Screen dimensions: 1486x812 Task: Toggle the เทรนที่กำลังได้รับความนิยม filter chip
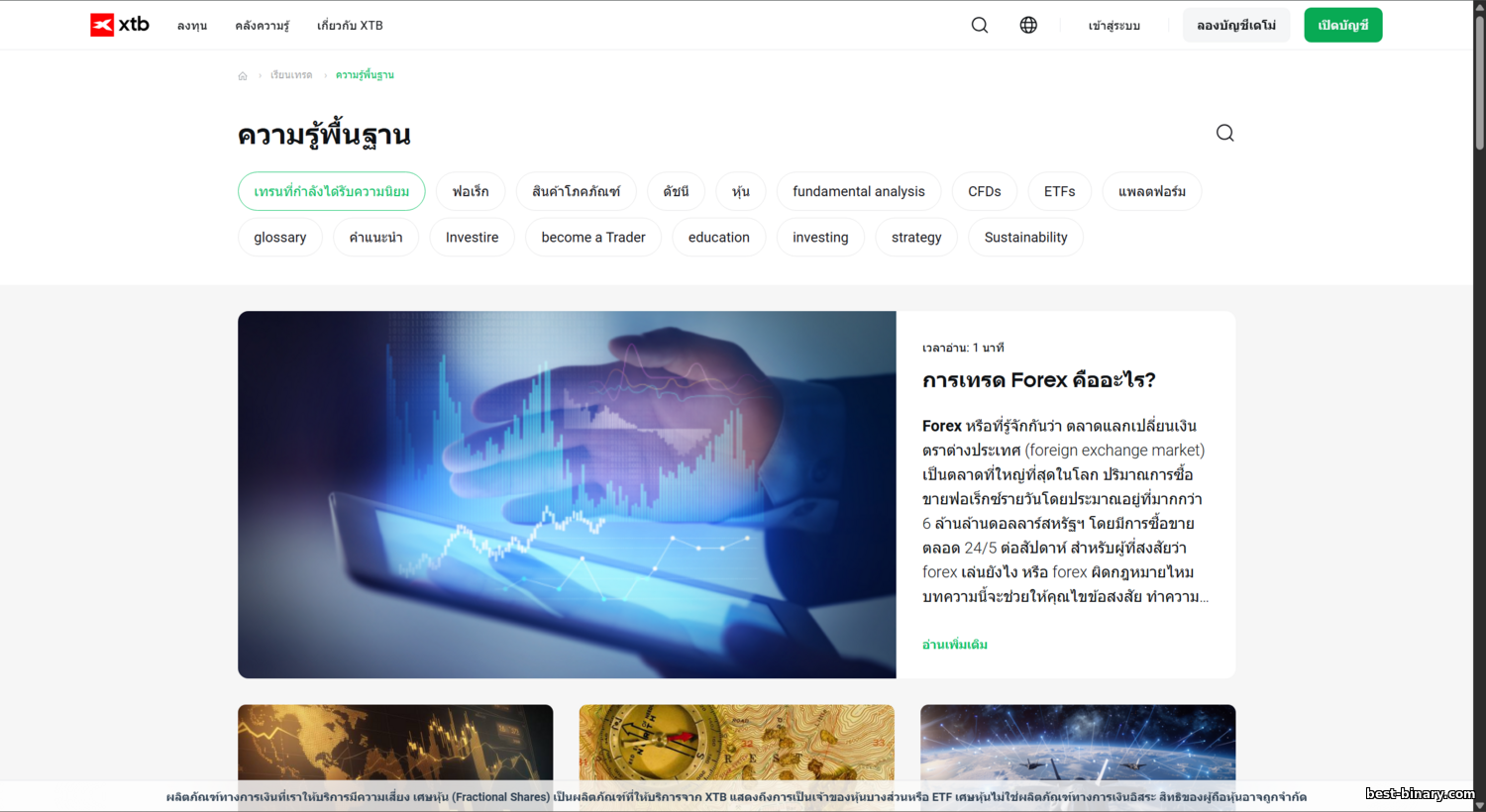(x=332, y=191)
